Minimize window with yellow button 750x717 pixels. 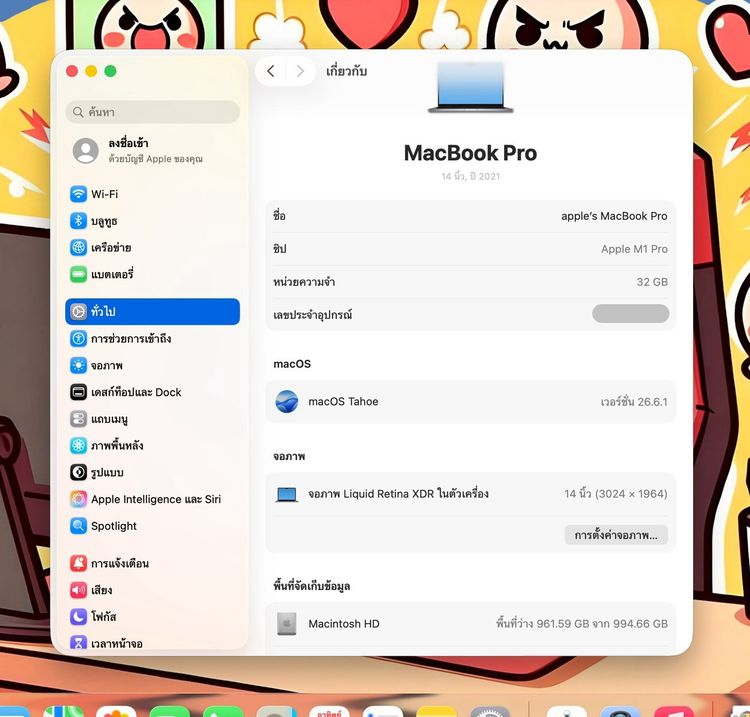tap(91, 71)
